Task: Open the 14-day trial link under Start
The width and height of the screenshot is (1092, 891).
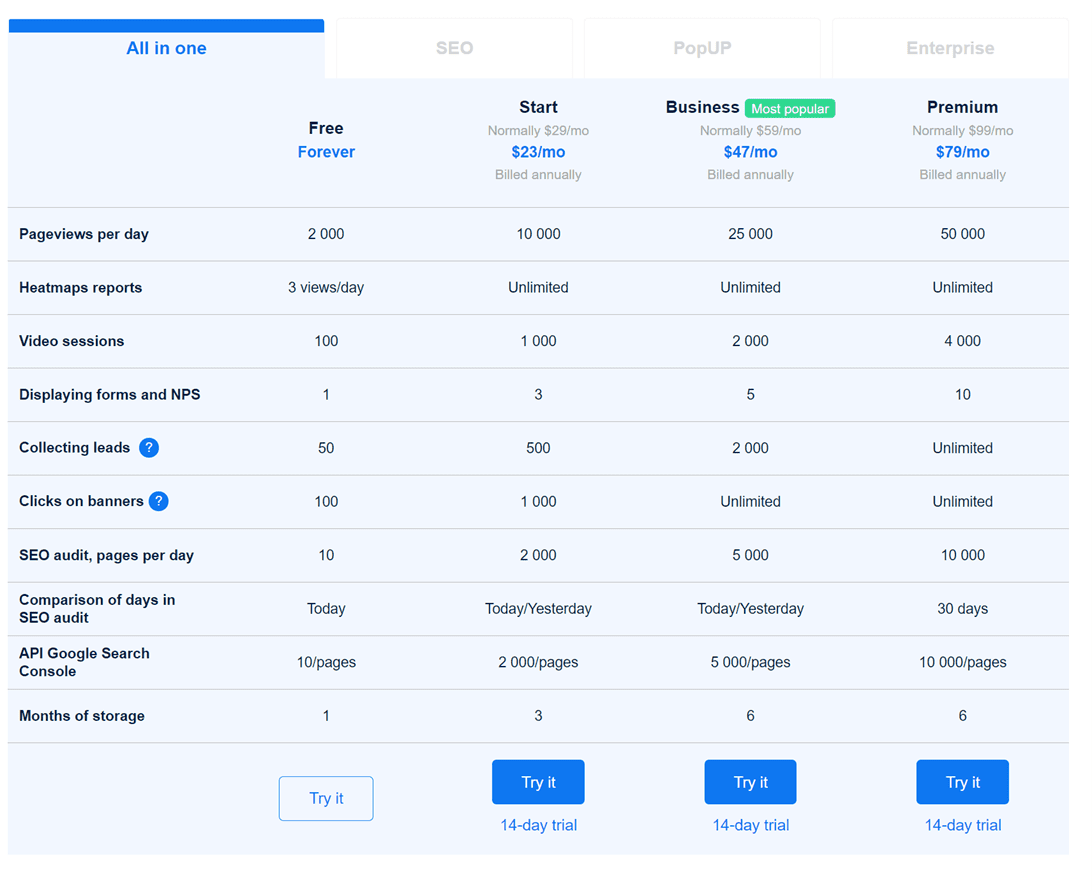Action: coord(538,825)
